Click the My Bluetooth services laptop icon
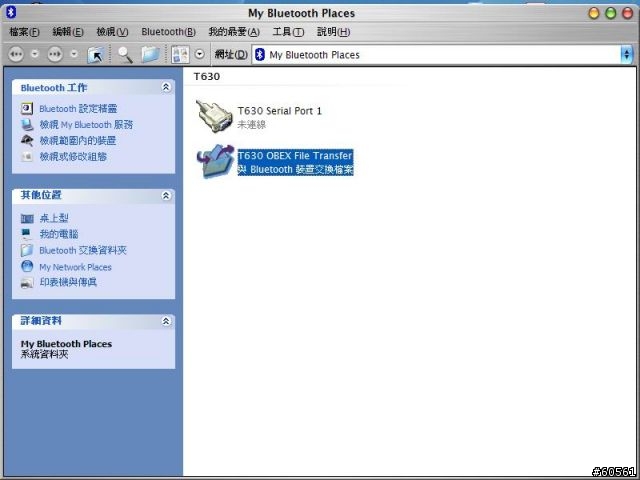 click(x=27, y=124)
